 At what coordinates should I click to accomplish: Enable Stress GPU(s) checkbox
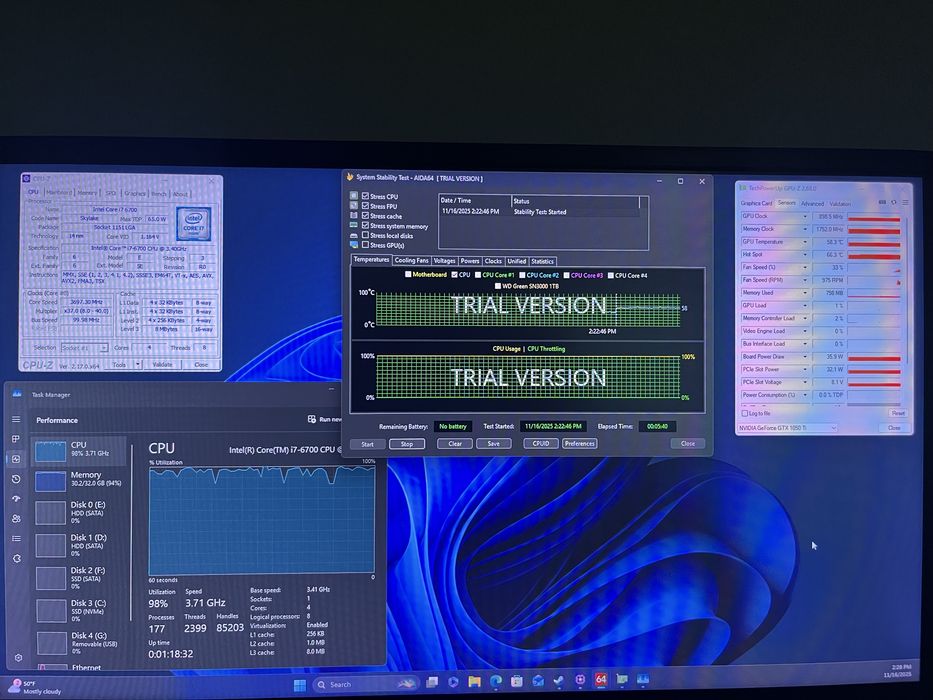click(365, 245)
